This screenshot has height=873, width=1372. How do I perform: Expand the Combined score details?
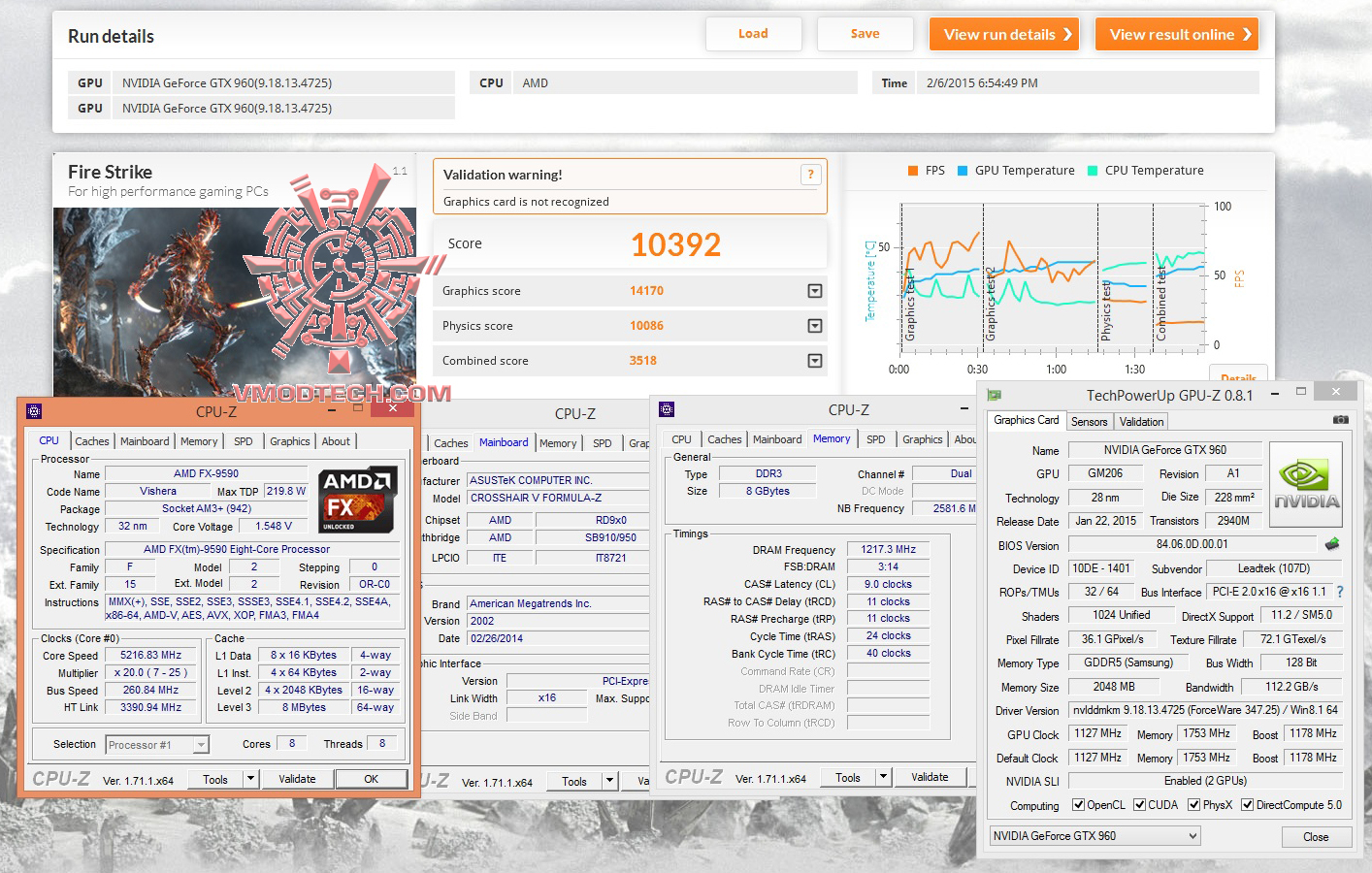pos(815,361)
